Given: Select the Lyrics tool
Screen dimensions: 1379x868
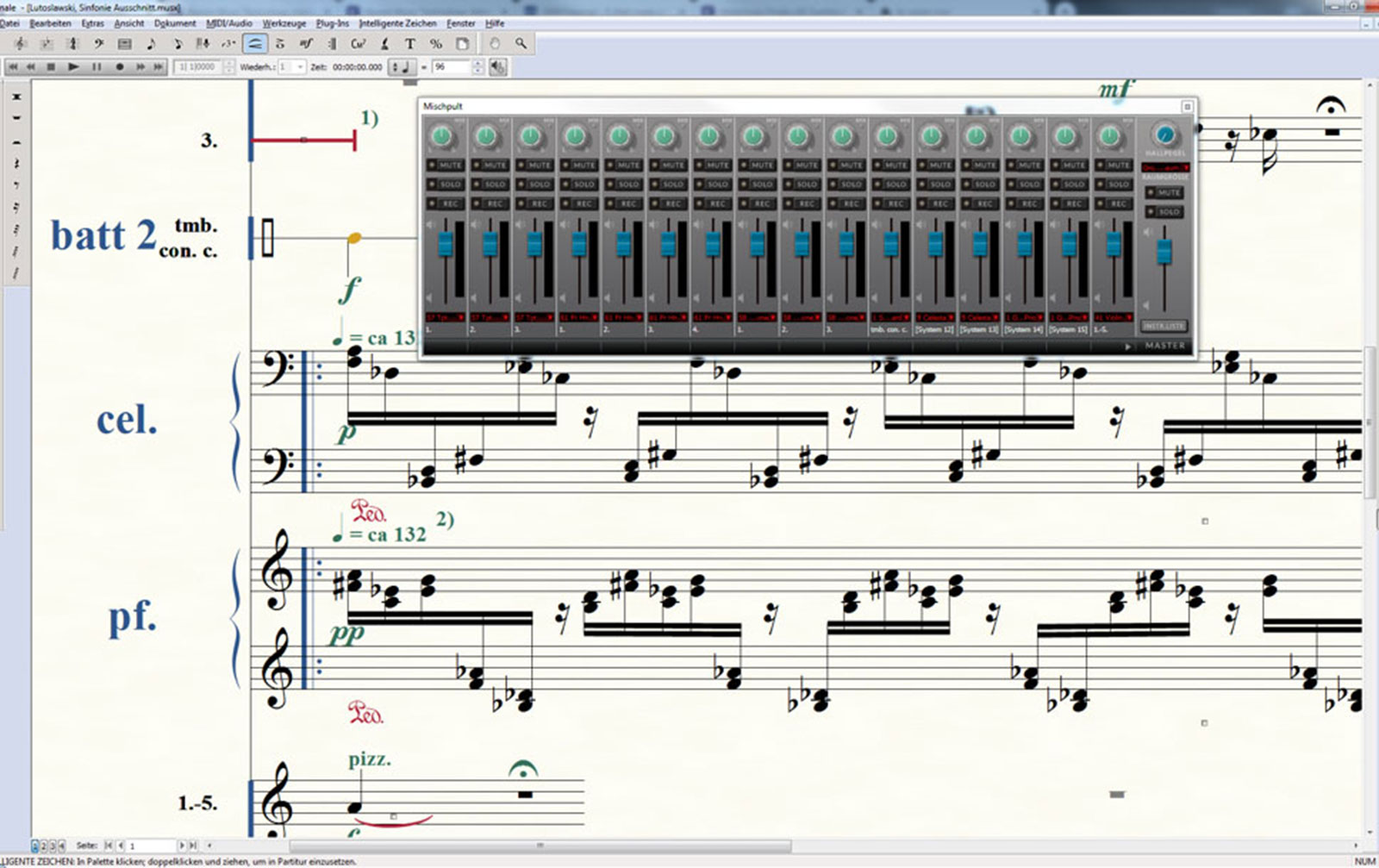Looking at the screenshot, I should tap(384, 43).
